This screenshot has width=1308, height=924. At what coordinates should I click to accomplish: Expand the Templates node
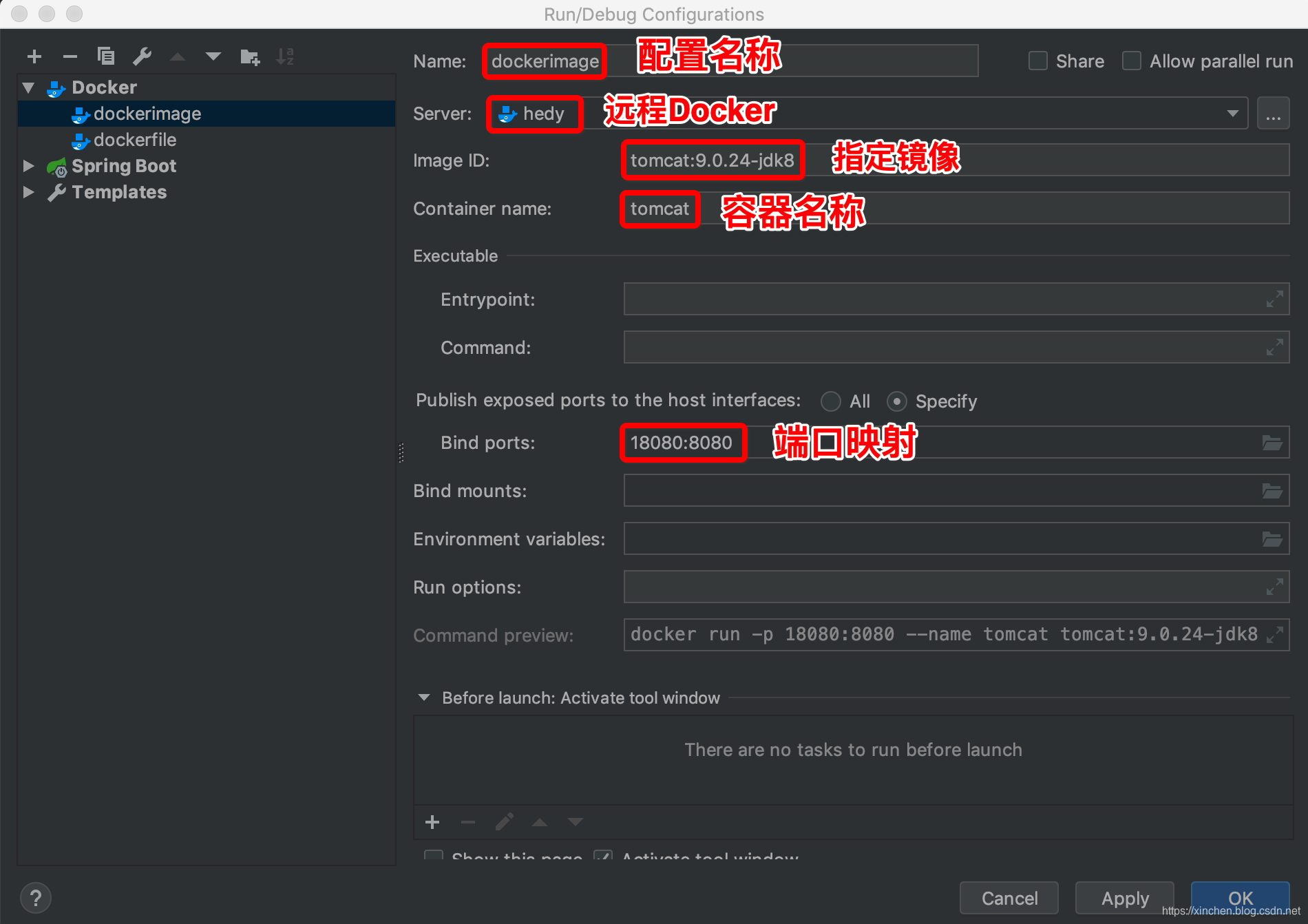pyautogui.click(x=28, y=192)
